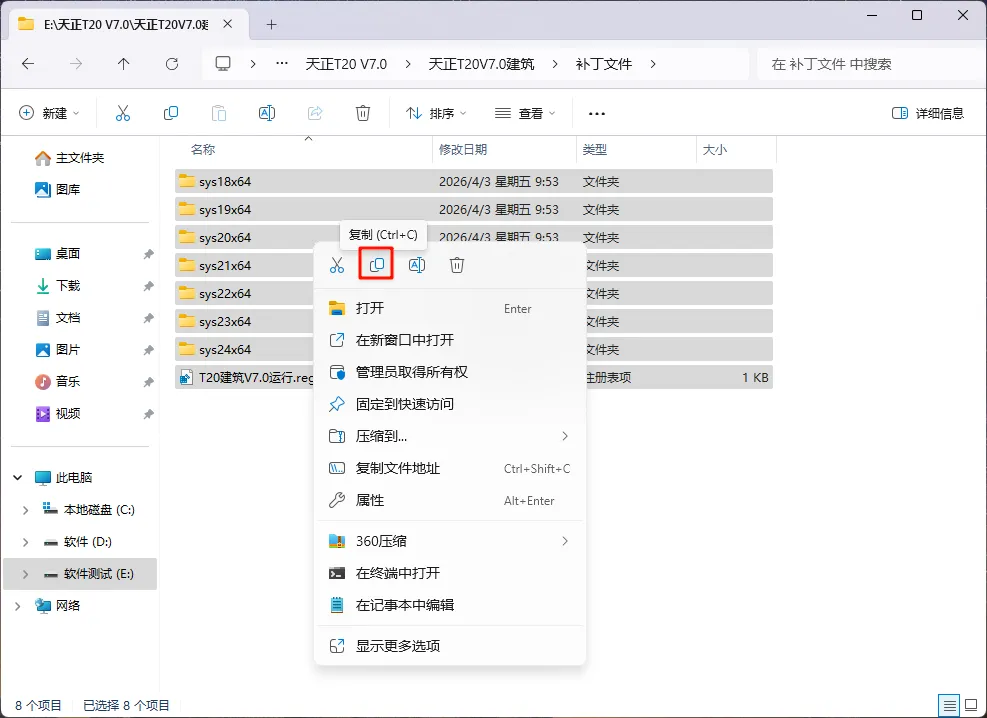Screen dimensions: 987x718
Task: Close the current Explorer tab
Action: tap(228, 24)
